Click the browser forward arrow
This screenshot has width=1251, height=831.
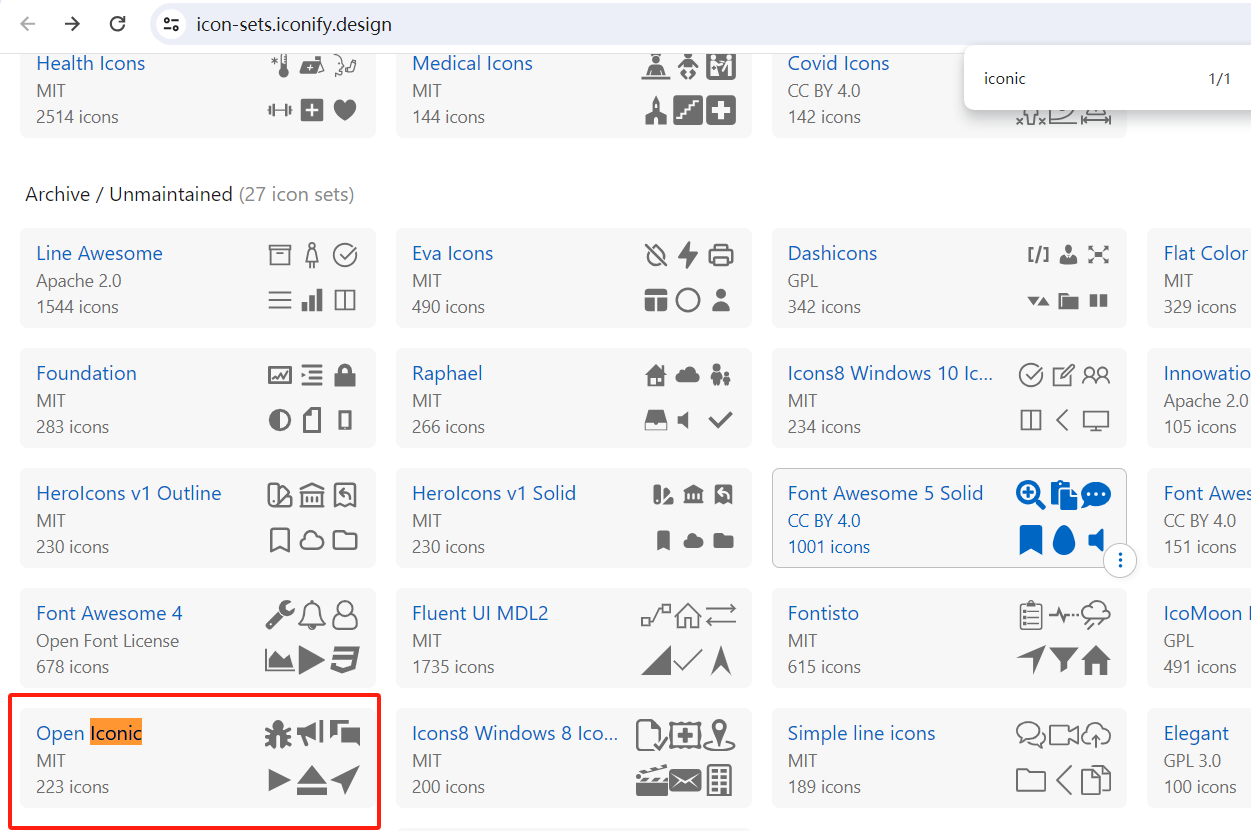(x=73, y=24)
